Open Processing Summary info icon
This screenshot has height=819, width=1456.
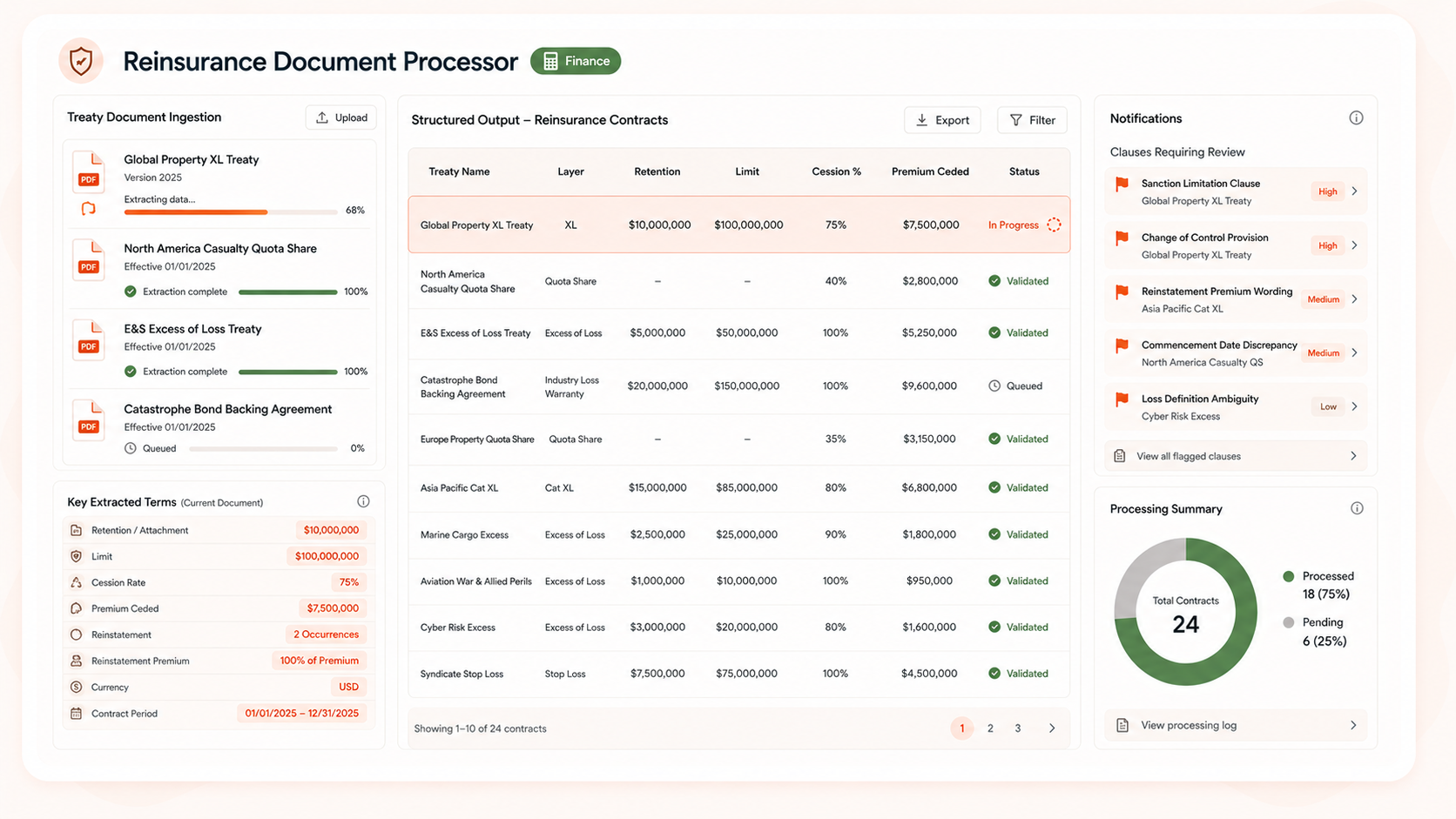1357,508
